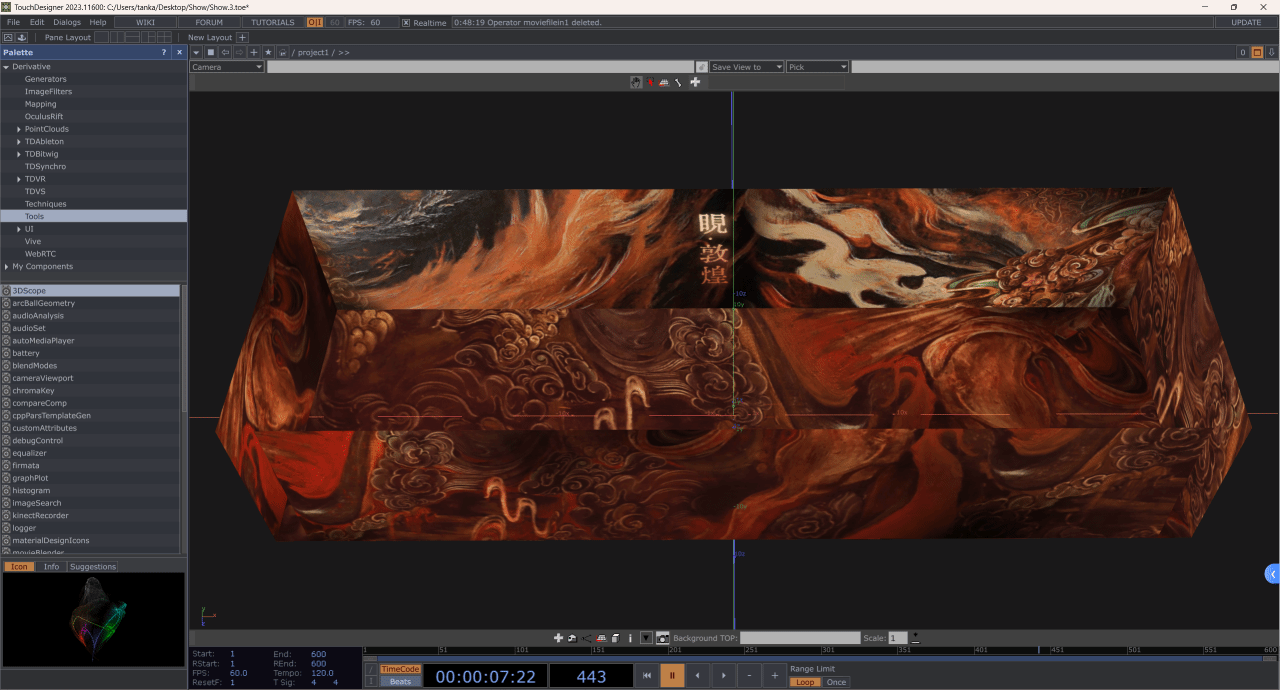Click the UPDATE button

click(x=1246, y=22)
